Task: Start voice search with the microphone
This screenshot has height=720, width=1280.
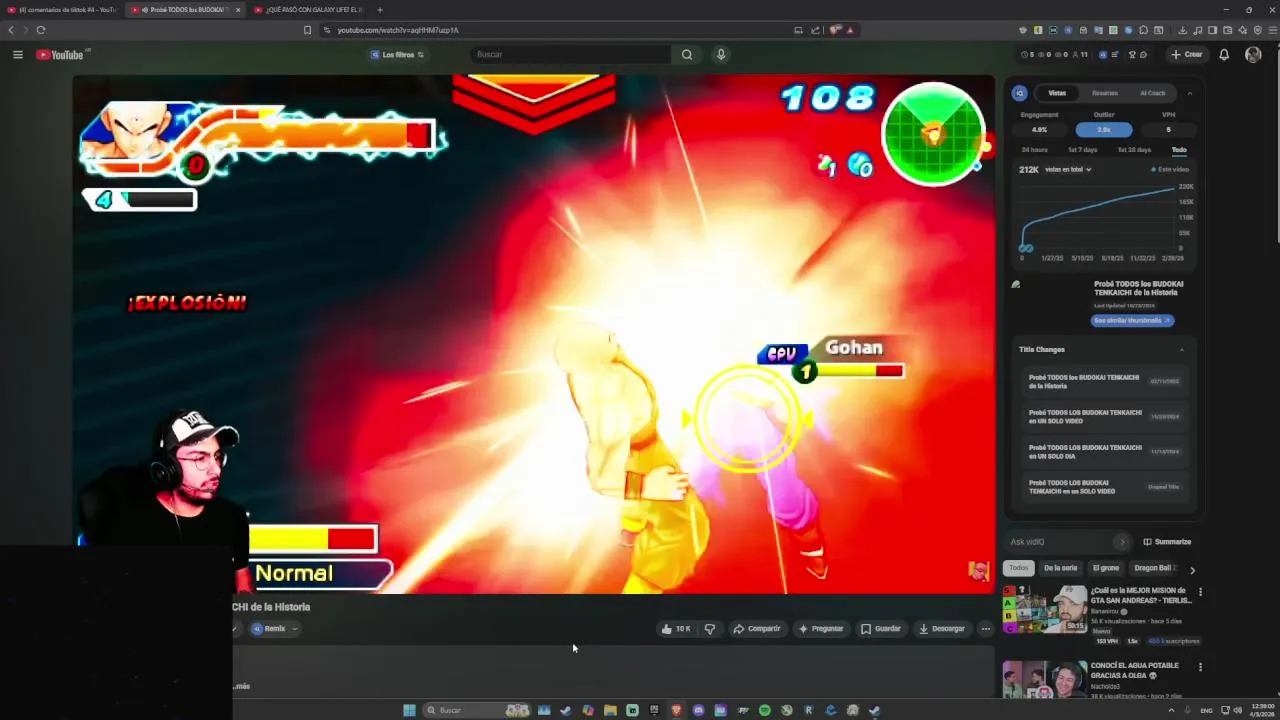Action: [720, 55]
